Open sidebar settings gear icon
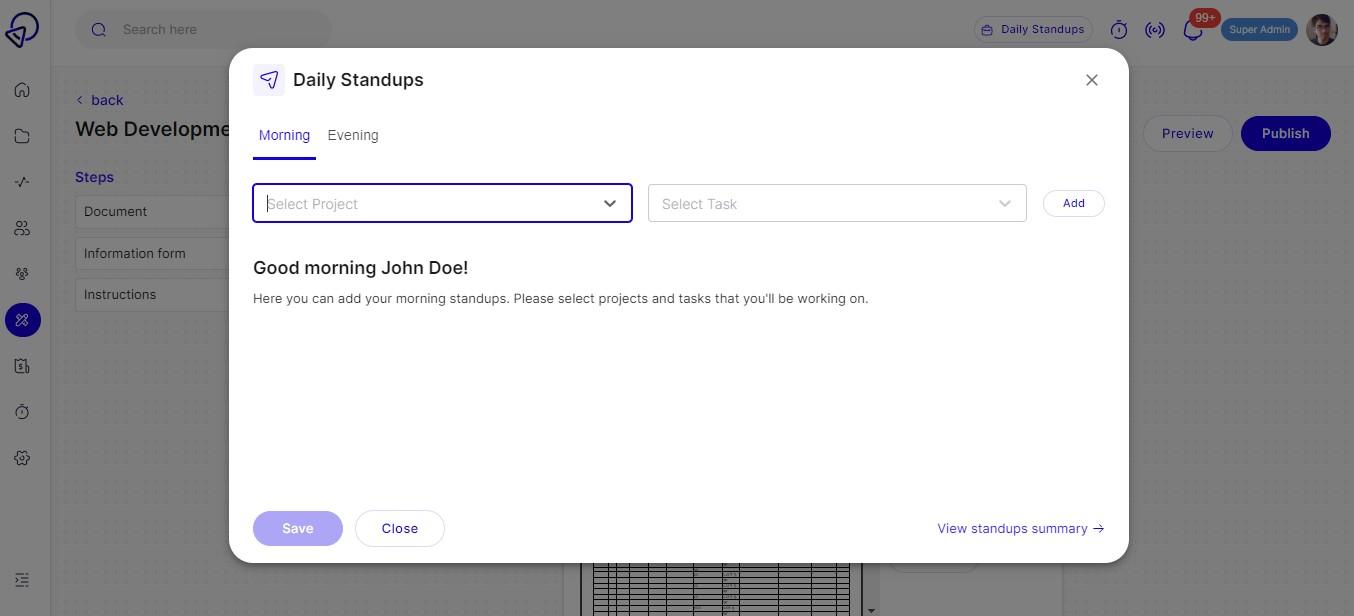This screenshot has height=616, width=1354. tap(21, 457)
